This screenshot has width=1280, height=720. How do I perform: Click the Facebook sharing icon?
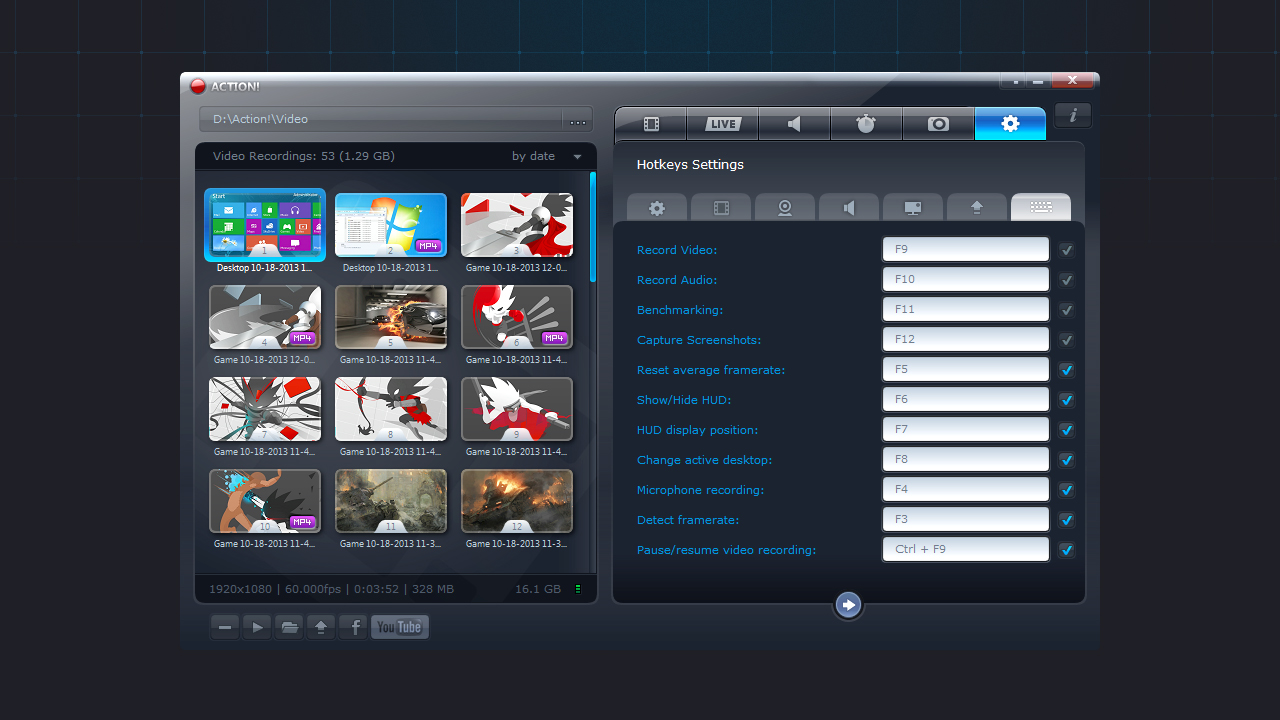tap(352, 626)
